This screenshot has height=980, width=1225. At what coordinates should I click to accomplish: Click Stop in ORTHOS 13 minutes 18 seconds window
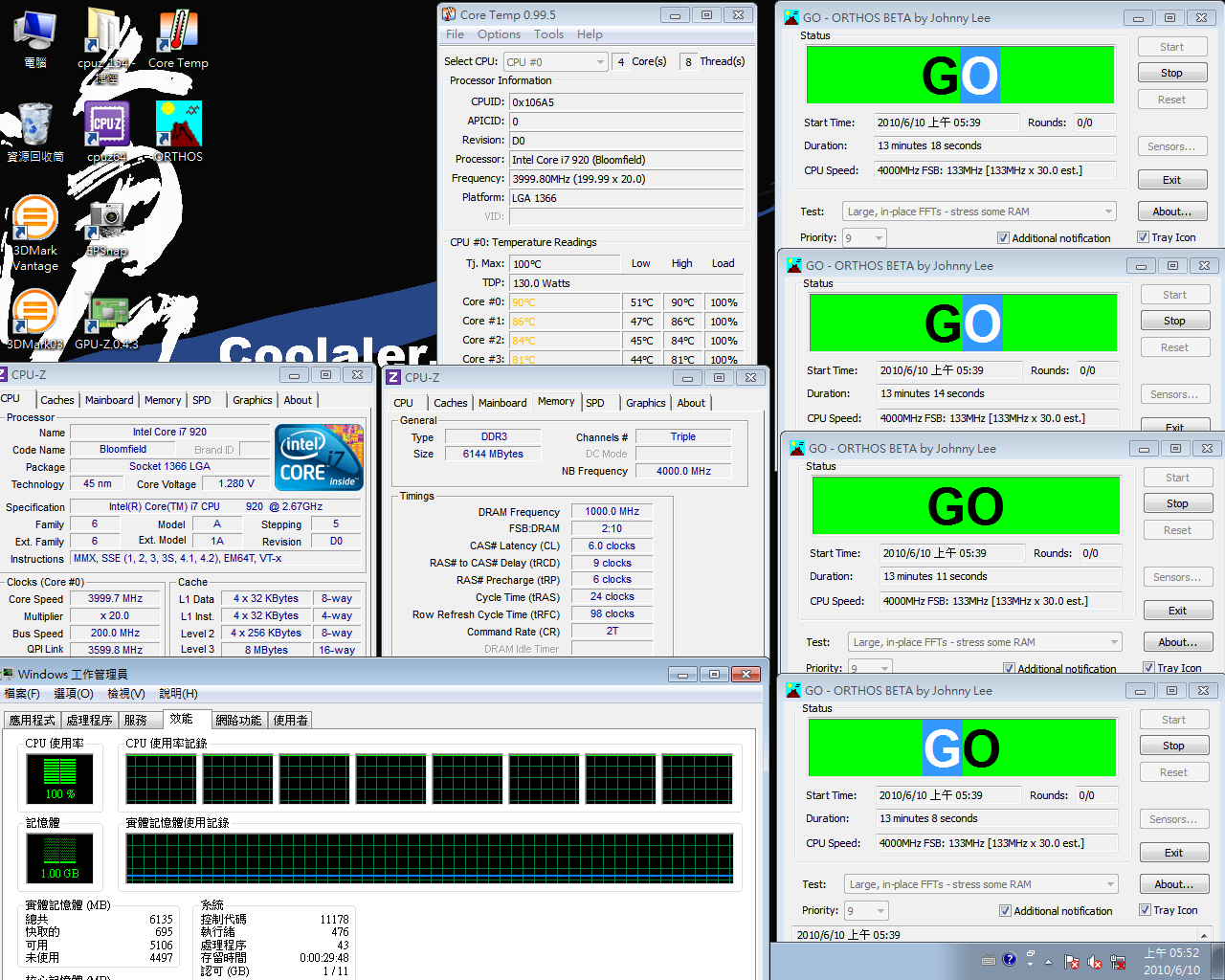[1171, 73]
